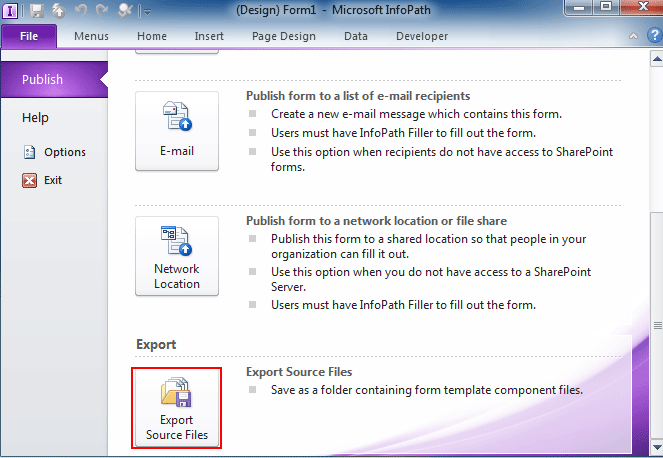Click the Redo arrow icon

(x=102, y=10)
